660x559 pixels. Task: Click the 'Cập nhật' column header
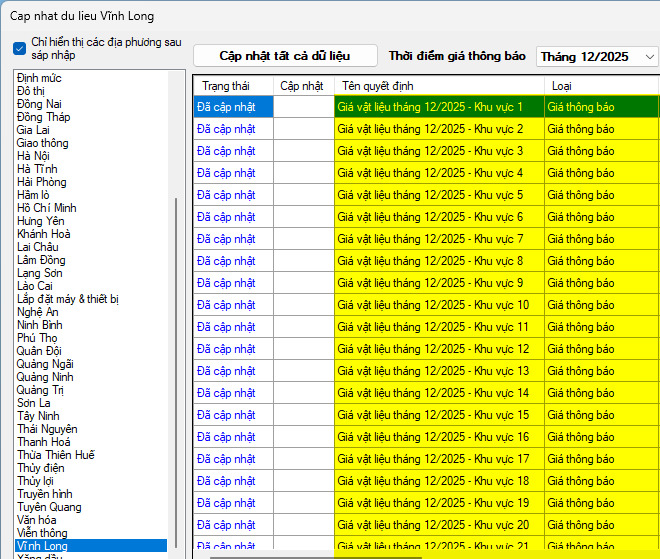pos(301,86)
